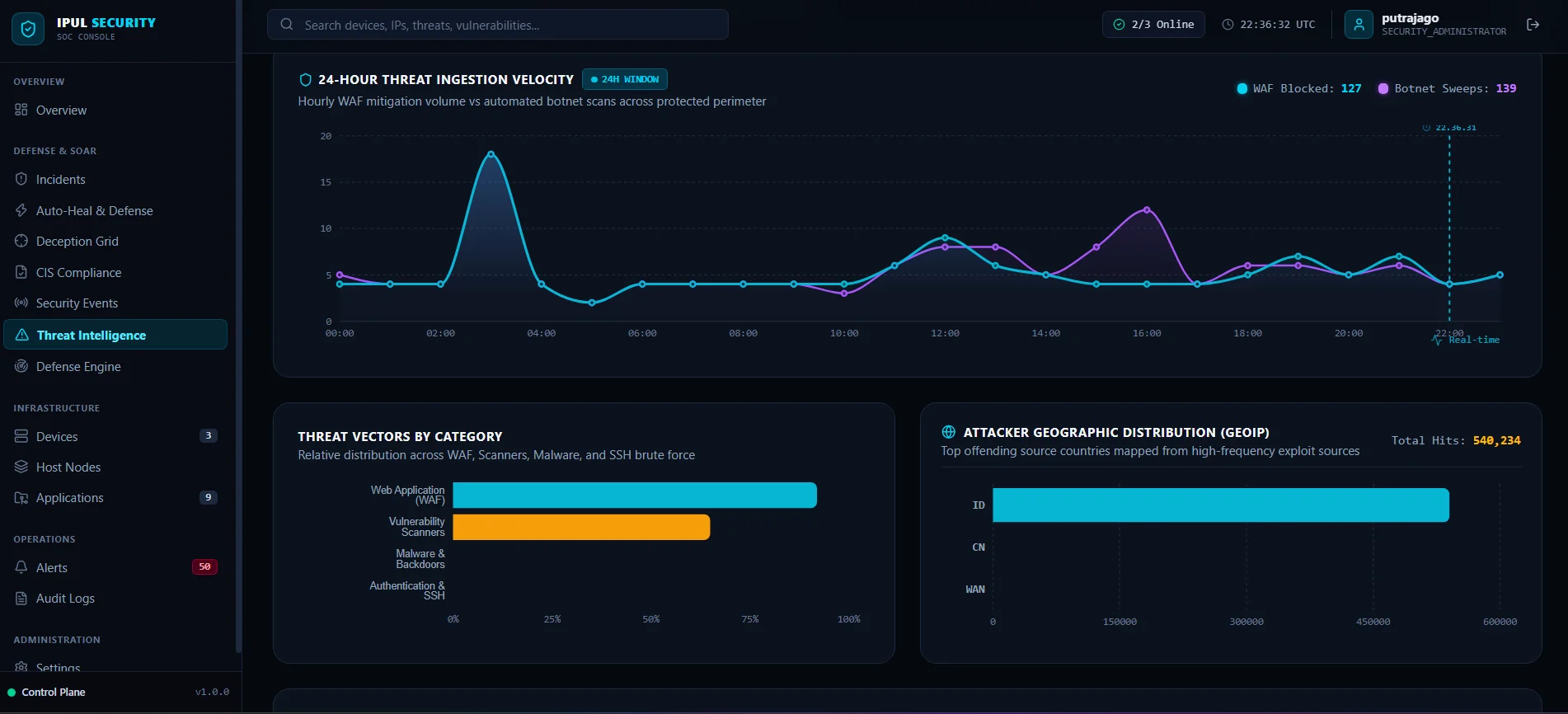Click the Devices server icon
Viewport: 1568px width, 714px height.
[21, 436]
